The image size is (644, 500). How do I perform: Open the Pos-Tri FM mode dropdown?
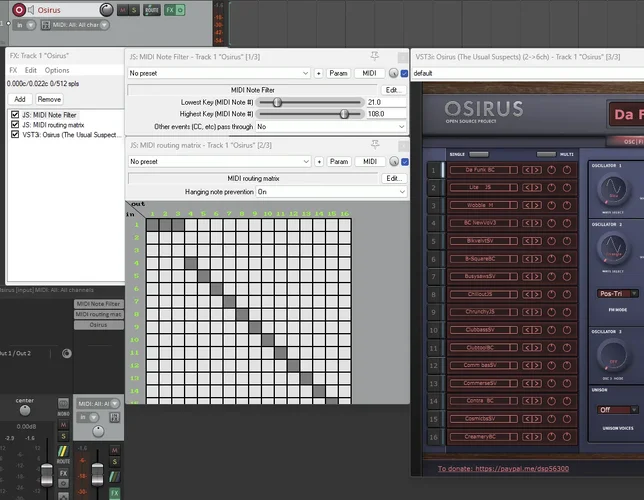[x=619, y=294]
